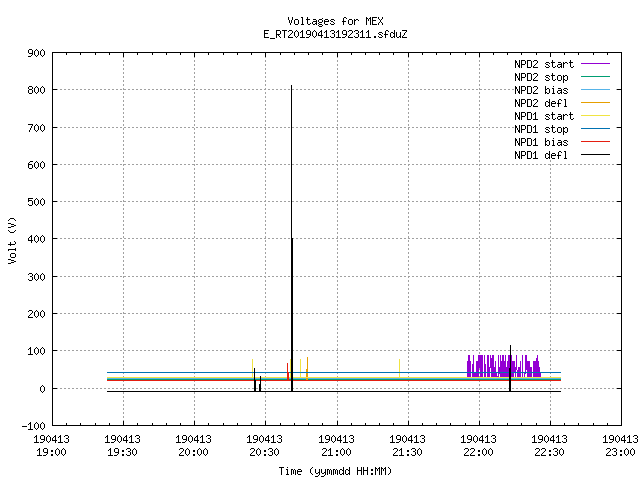The image size is (640, 480).
Task: Click the red NPD1 bias legend line
Action: (x=596, y=142)
